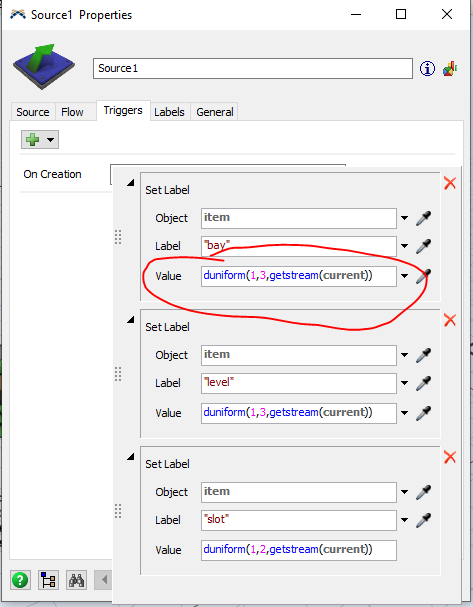Click the eyedropper beside level Value field
This screenshot has height=607, width=473.
click(423, 413)
